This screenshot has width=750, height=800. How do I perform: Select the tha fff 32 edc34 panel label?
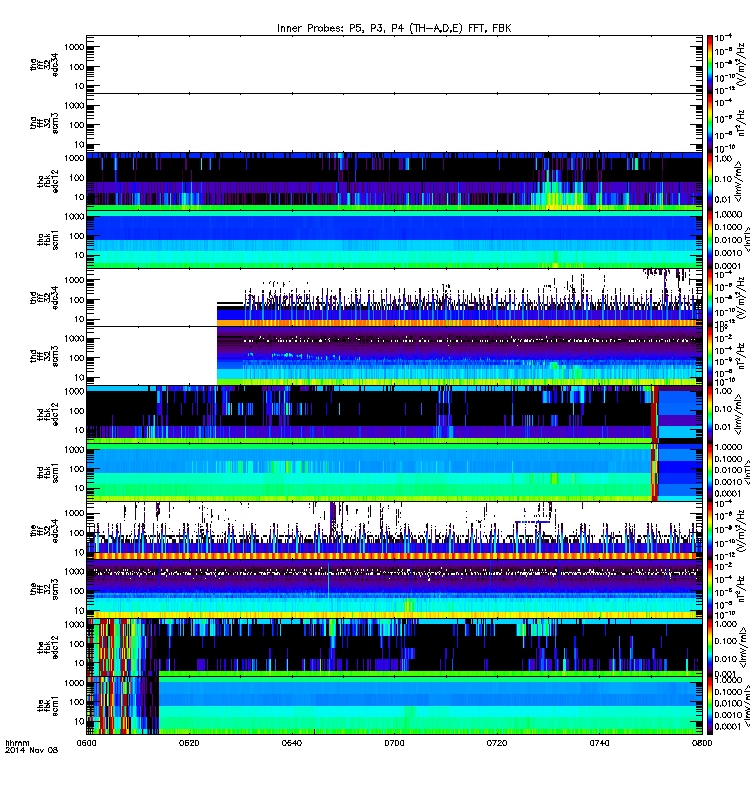(x=44, y=64)
